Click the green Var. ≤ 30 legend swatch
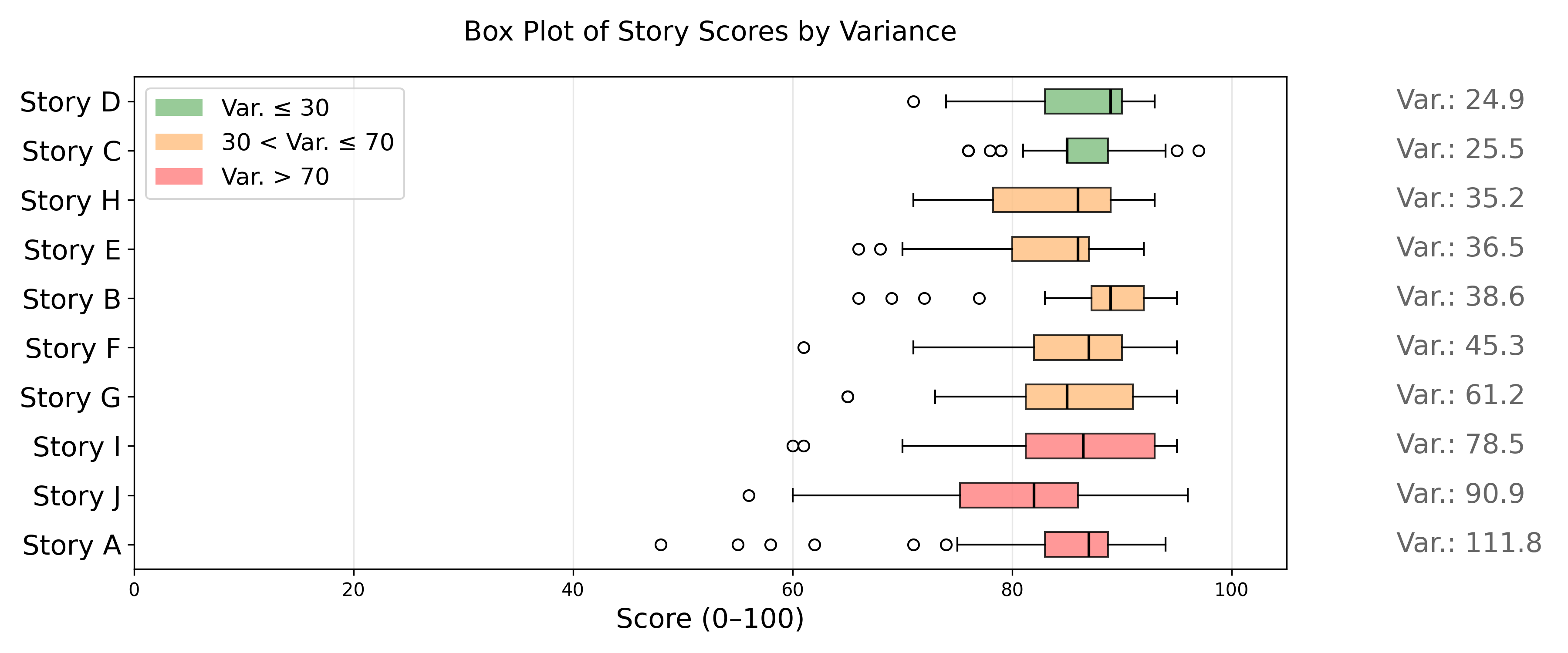 click(x=178, y=108)
